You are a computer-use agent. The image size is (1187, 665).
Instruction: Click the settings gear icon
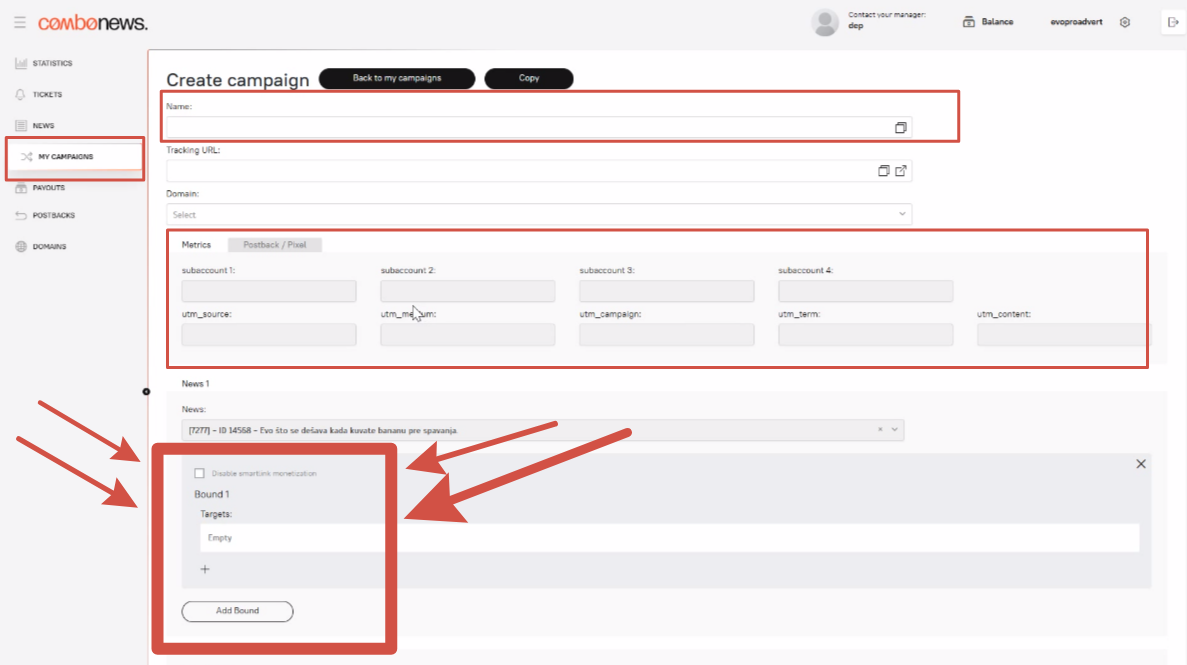point(1125,22)
